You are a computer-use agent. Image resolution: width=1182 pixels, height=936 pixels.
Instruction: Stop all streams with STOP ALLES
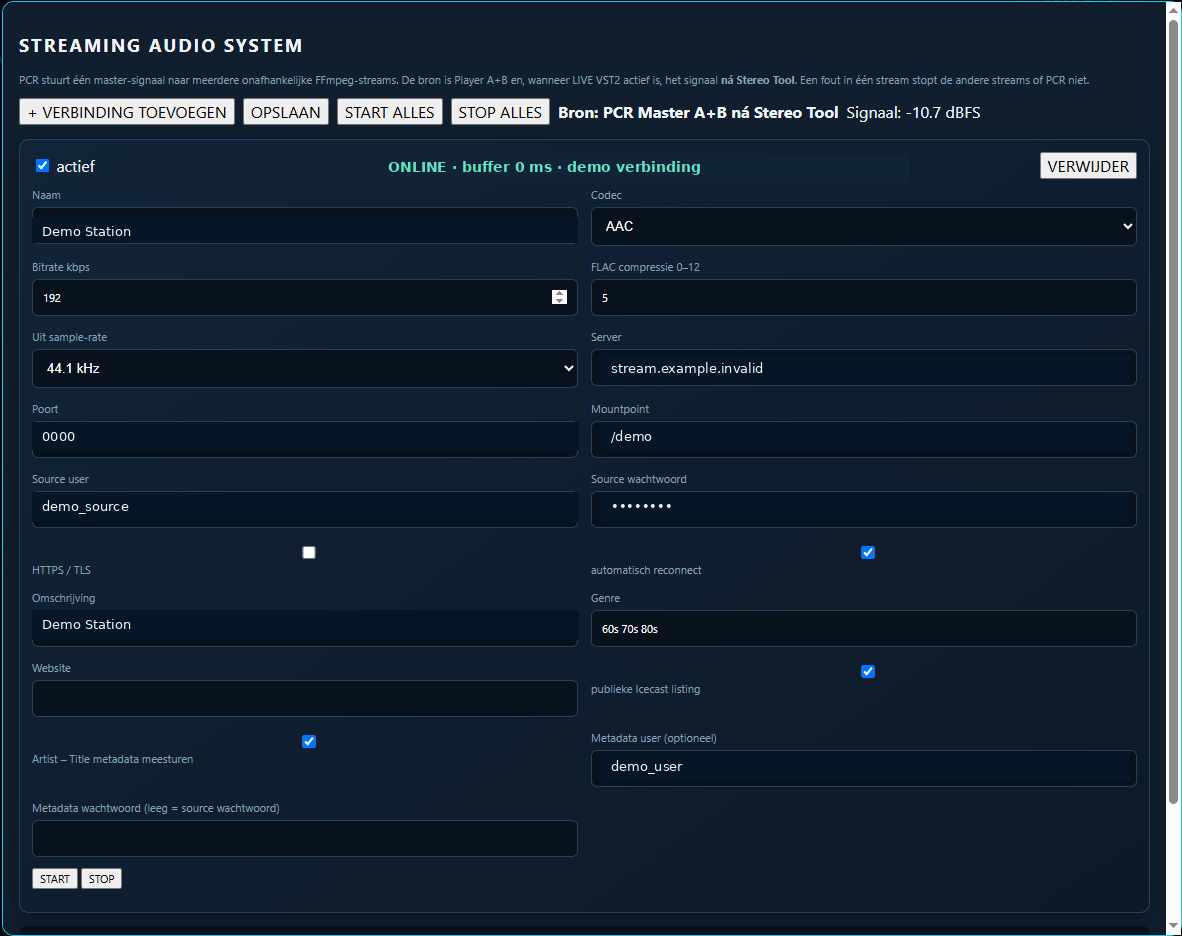point(500,112)
